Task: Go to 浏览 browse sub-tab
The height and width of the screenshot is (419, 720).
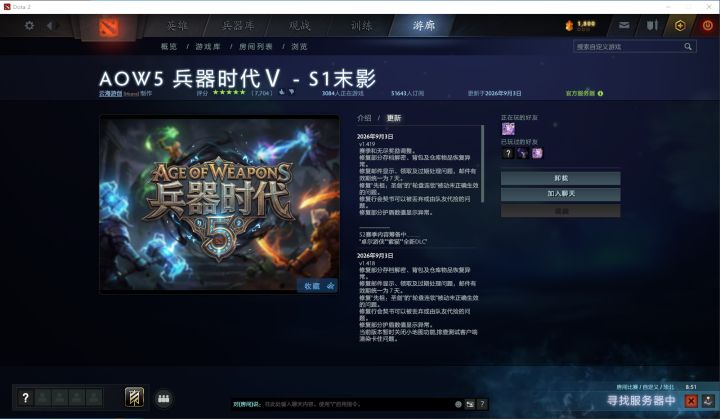Action: [x=299, y=46]
